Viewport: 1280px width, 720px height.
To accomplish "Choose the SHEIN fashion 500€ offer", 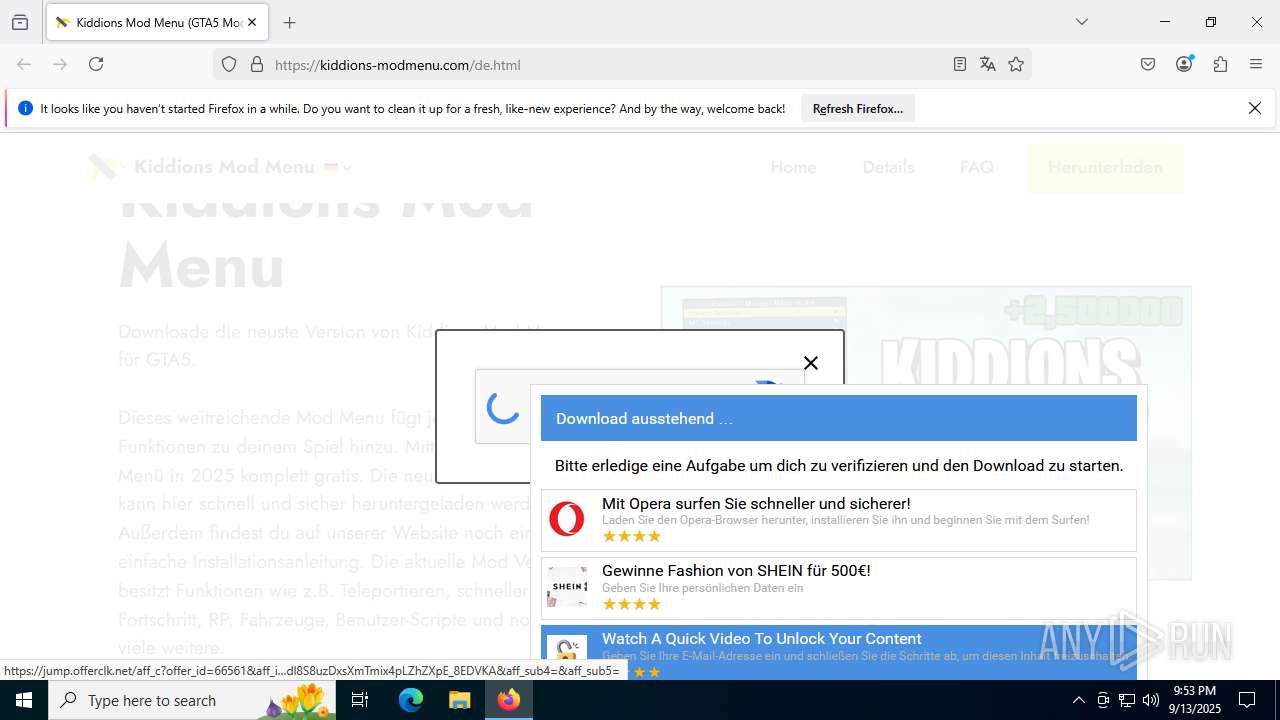I will tap(839, 588).
